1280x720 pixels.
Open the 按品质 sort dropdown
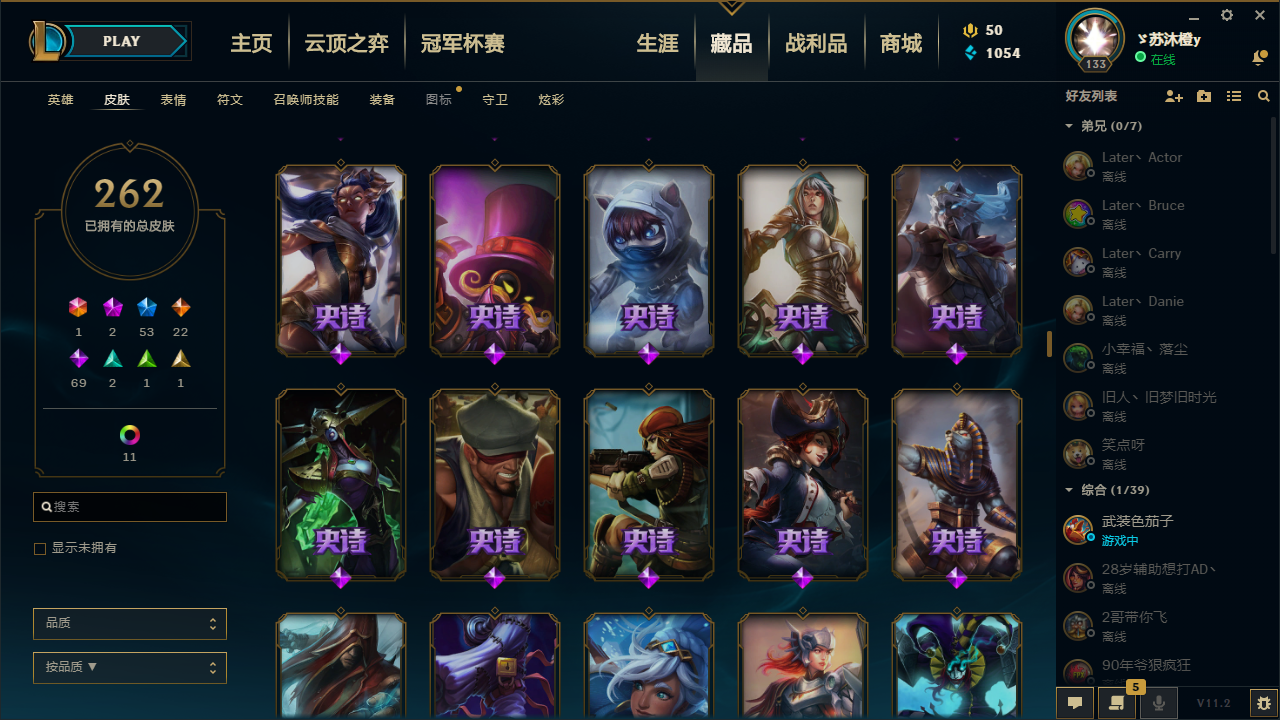130,667
